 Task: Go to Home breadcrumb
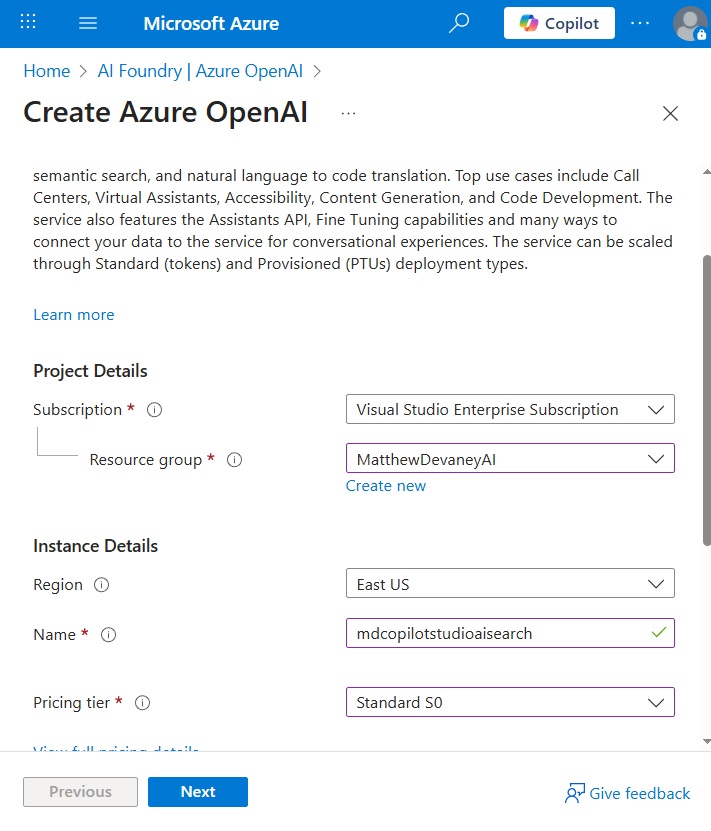coord(47,71)
